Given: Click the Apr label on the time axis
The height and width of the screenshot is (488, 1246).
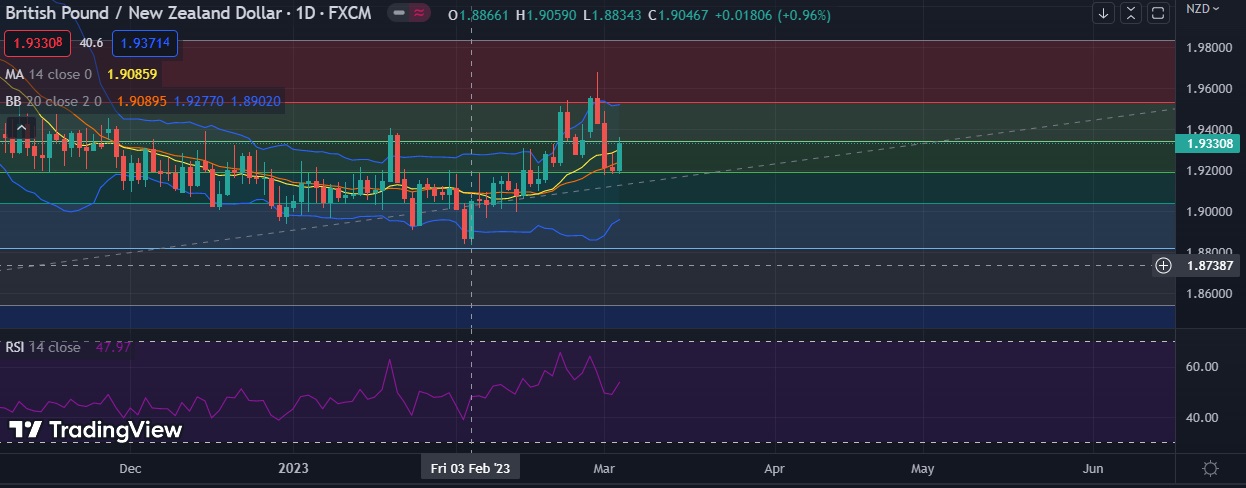Looking at the screenshot, I should pyautogui.click(x=774, y=468).
